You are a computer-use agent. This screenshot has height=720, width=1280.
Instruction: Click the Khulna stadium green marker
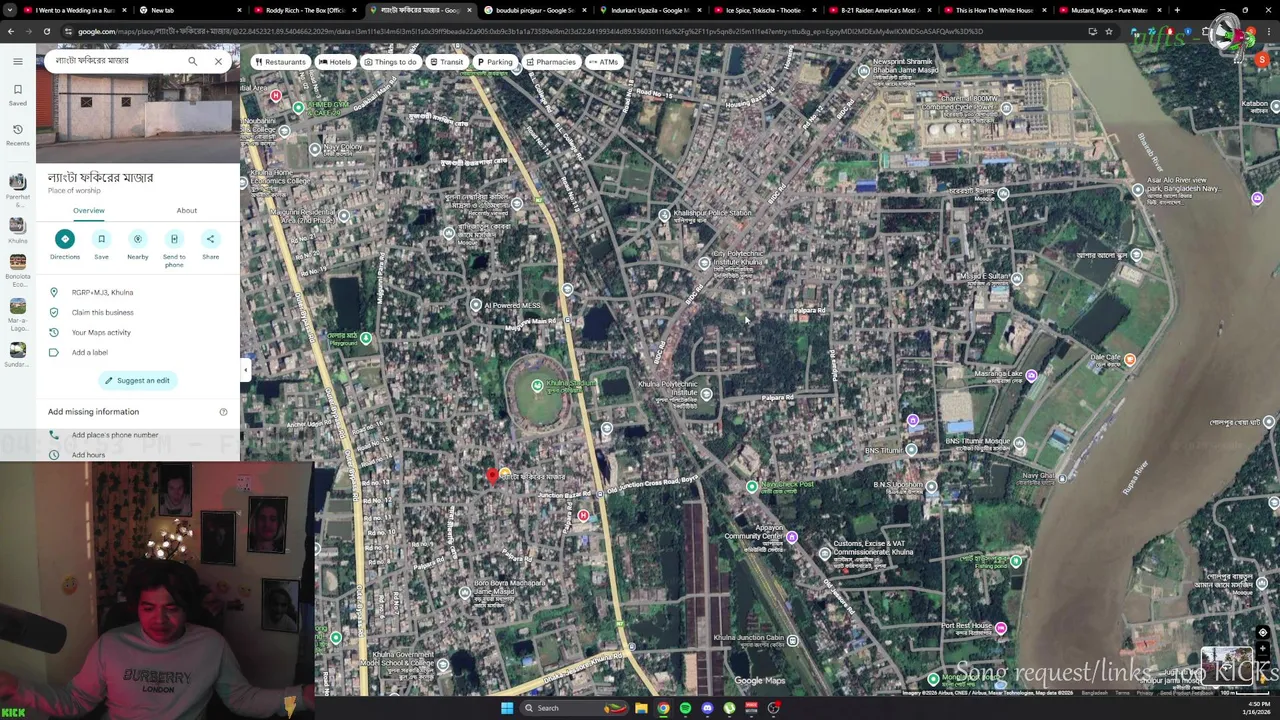pyautogui.click(x=537, y=385)
